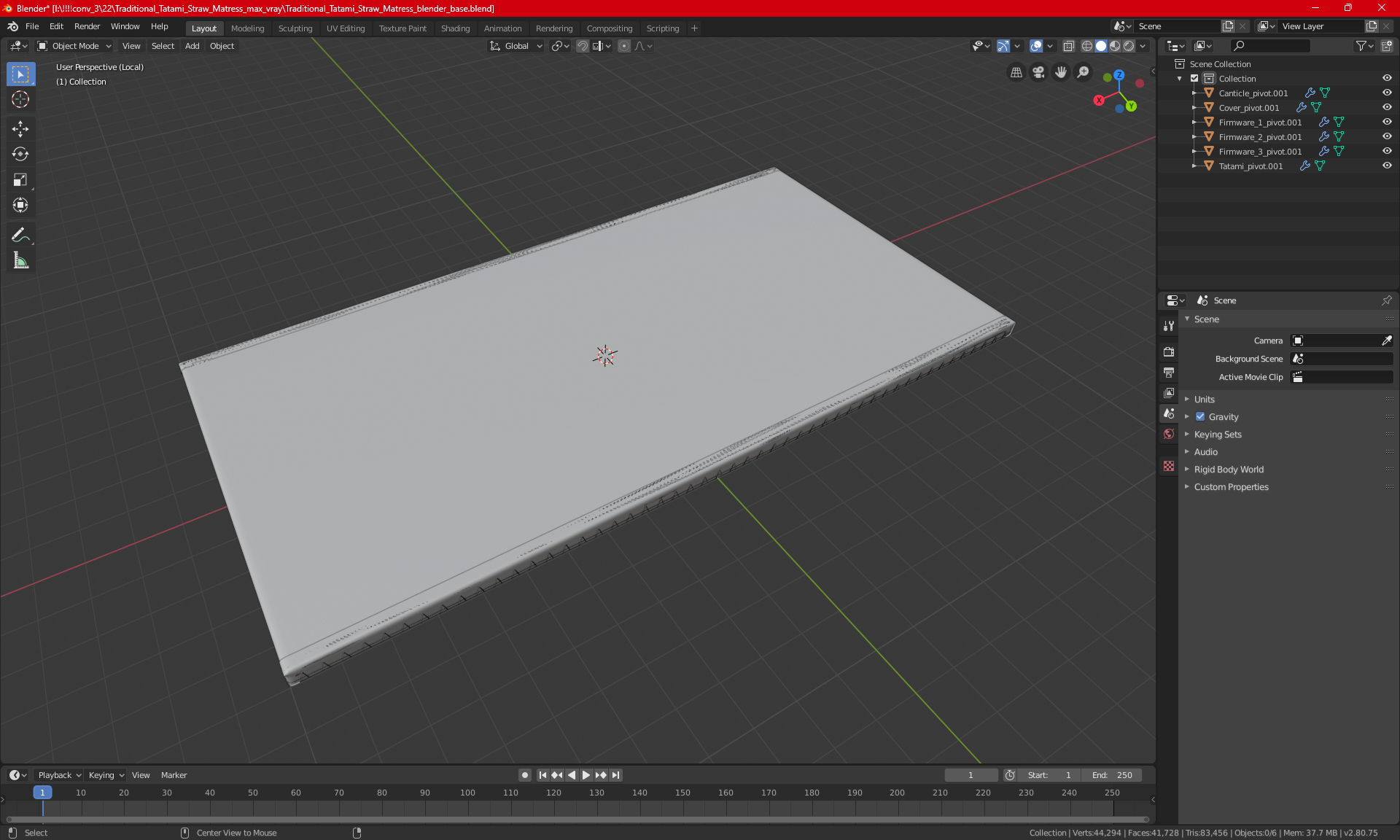The width and height of the screenshot is (1400, 840).
Task: Open the View Layer properties tab
Action: tap(1169, 393)
